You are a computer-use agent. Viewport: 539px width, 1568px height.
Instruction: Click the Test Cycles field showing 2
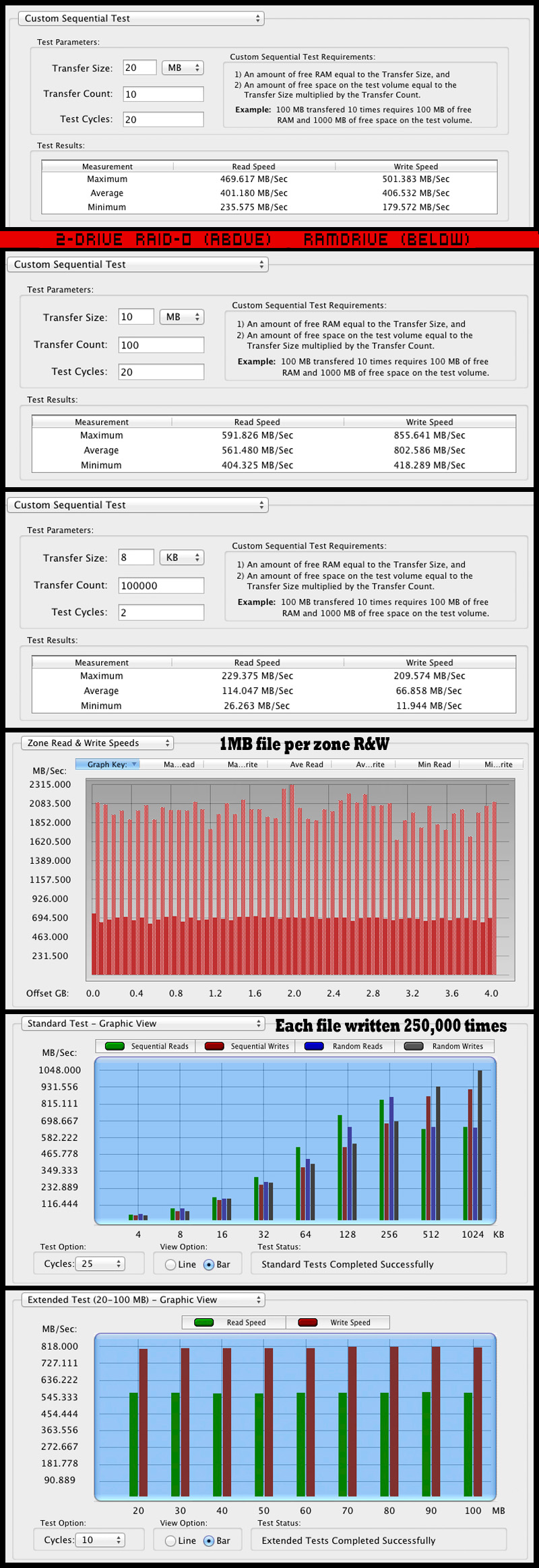pos(161,613)
